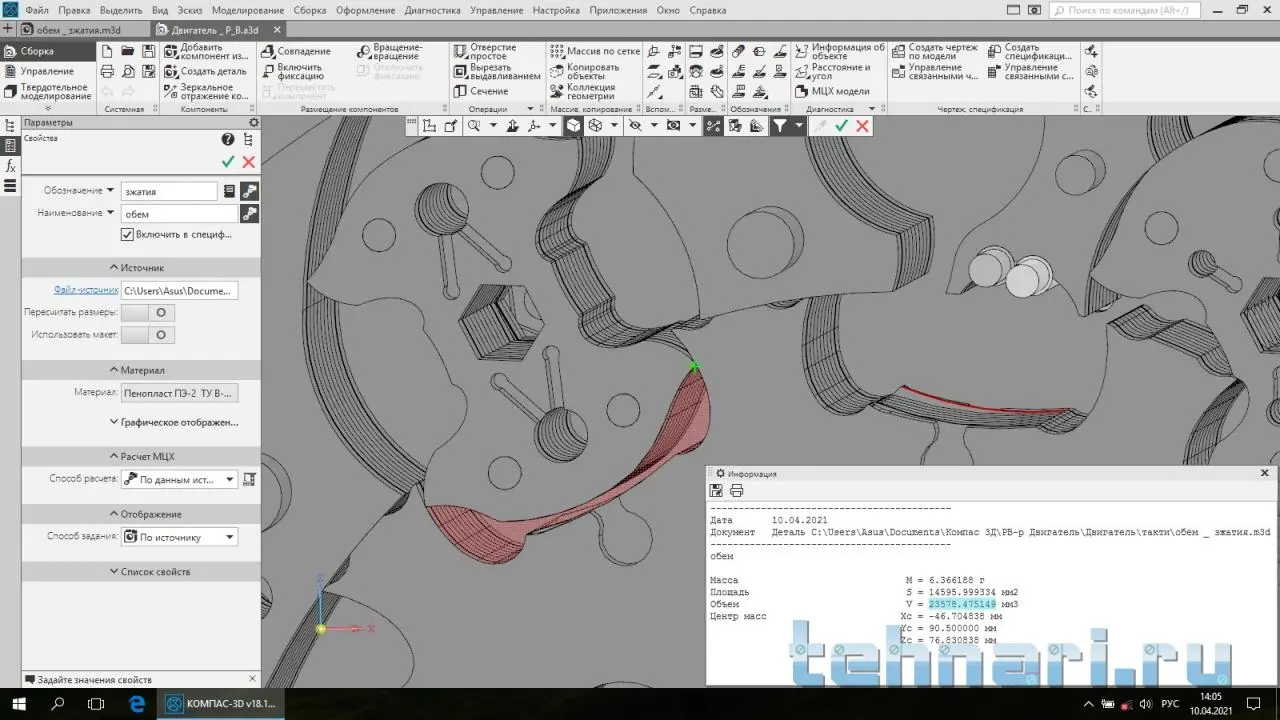Click the Добавить компонент из файла tool
Viewport: 1280px width, 720px height.
(206, 52)
